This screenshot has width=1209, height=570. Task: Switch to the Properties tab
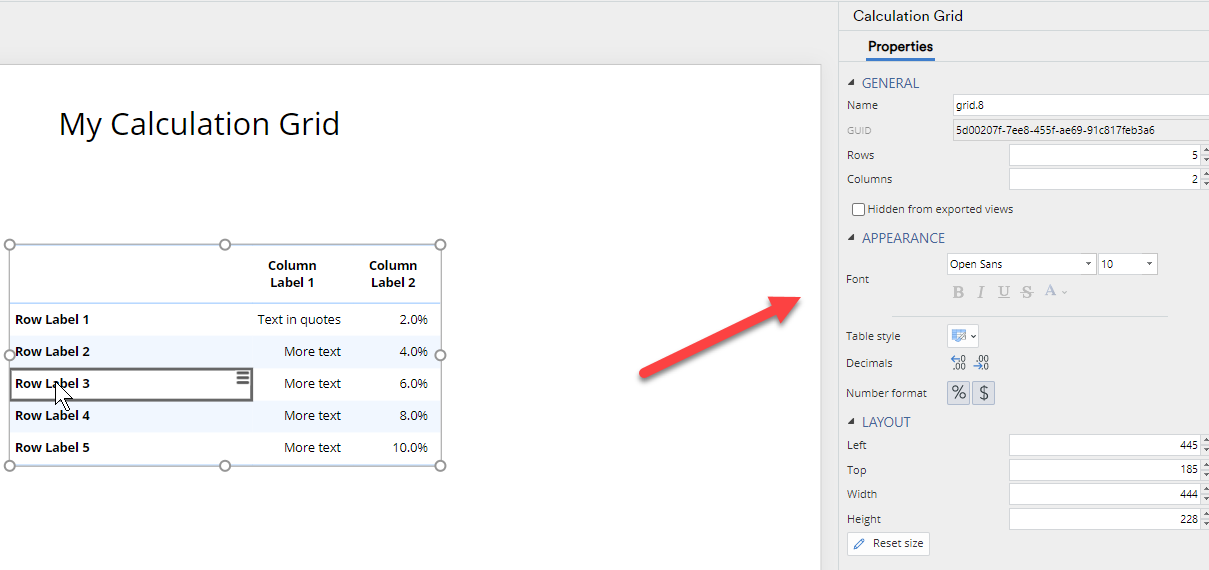coord(900,47)
